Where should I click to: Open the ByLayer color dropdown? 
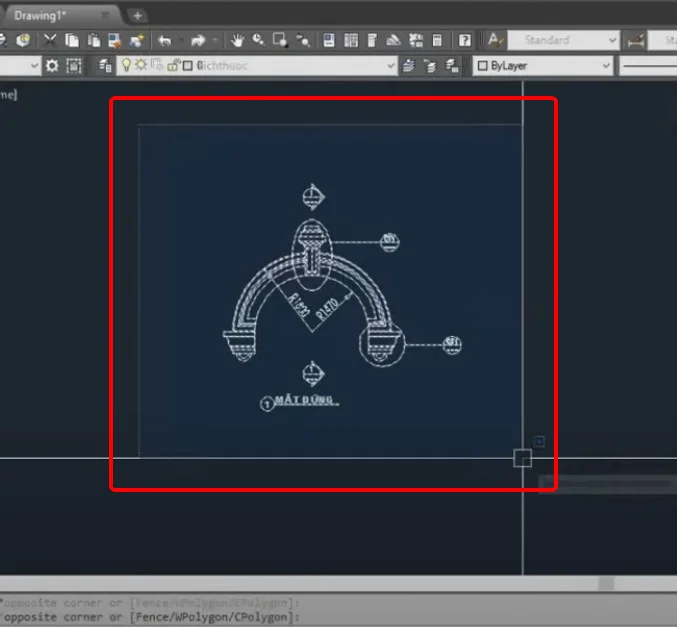pos(543,66)
